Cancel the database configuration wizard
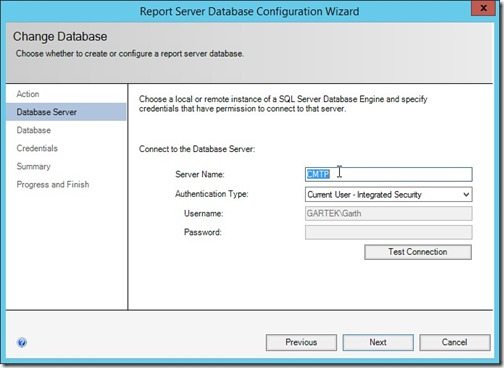The height and width of the screenshot is (368, 504). coord(455,342)
